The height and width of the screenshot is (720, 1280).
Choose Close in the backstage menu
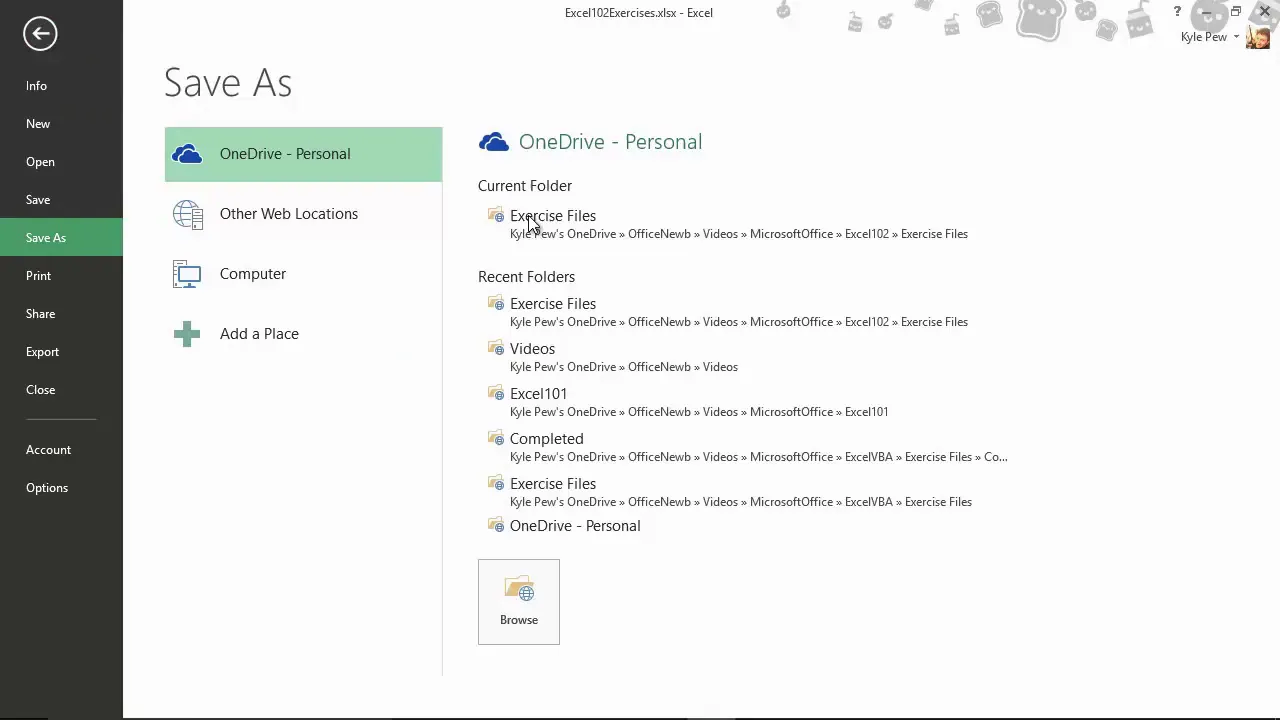(x=61, y=390)
